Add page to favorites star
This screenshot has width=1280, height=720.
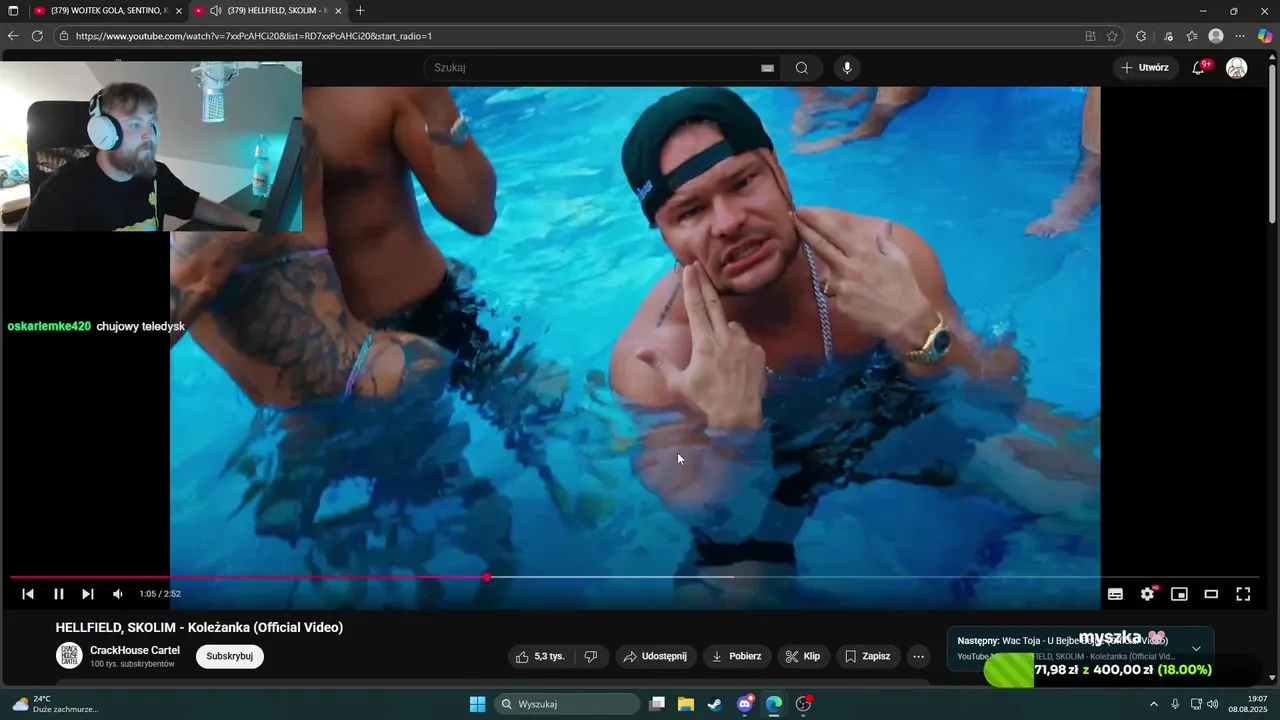(x=1112, y=36)
